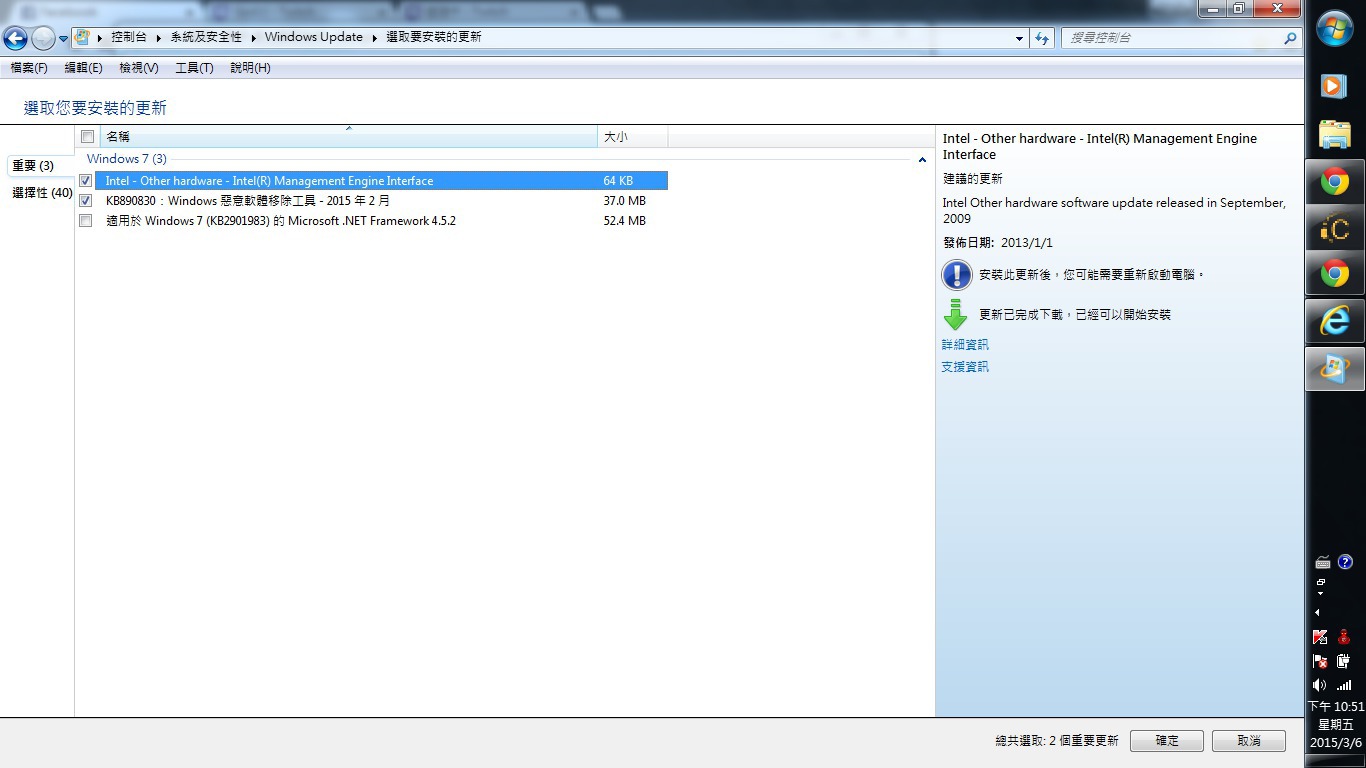This screenshot has width=1366, height=768.
Task: Expand the breadcrumb arrow after 系統及安全性
Action: 254,37
